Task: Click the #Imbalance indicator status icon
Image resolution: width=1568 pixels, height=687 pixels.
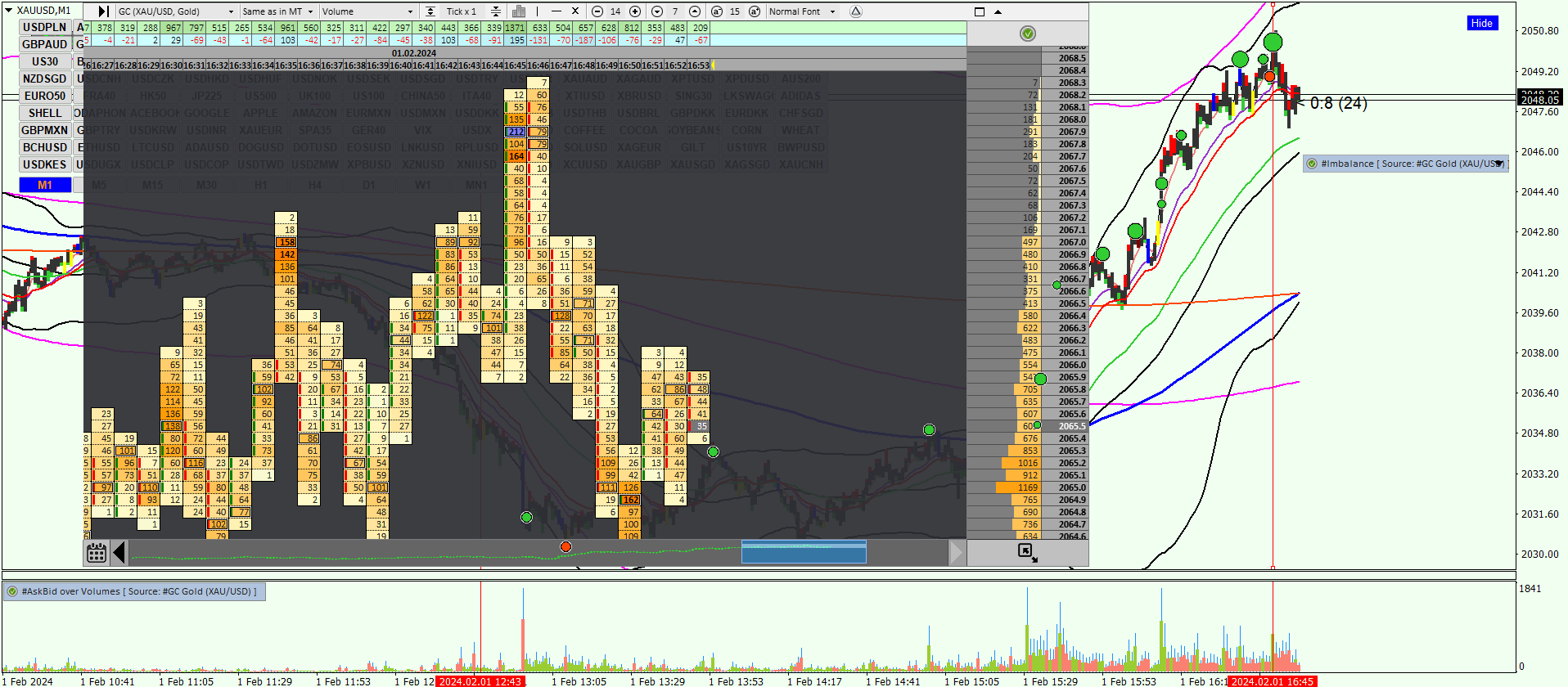Action: point(1312,164)
